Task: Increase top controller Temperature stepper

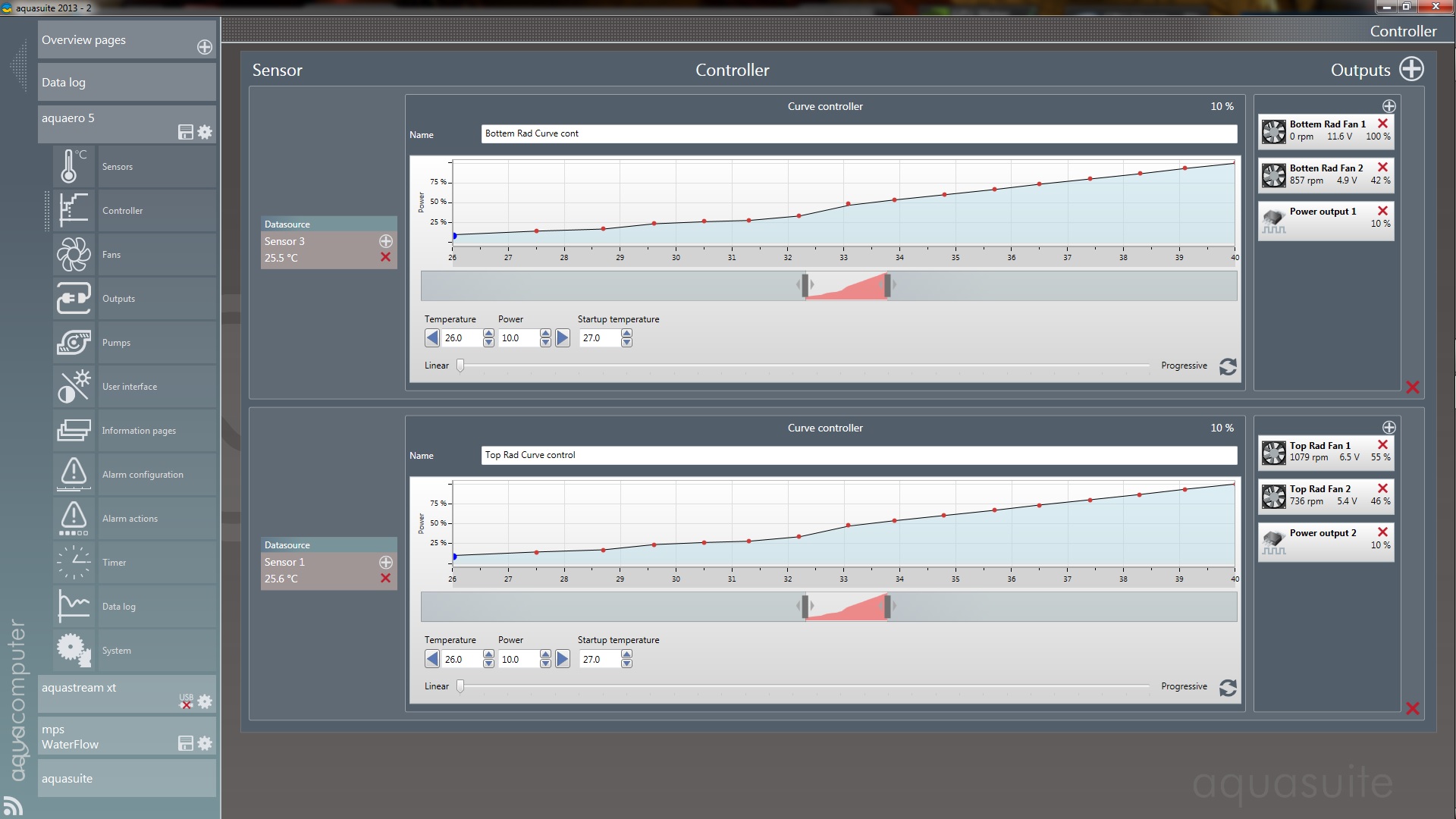Action: pyautogui.click(x=488, y=333)
